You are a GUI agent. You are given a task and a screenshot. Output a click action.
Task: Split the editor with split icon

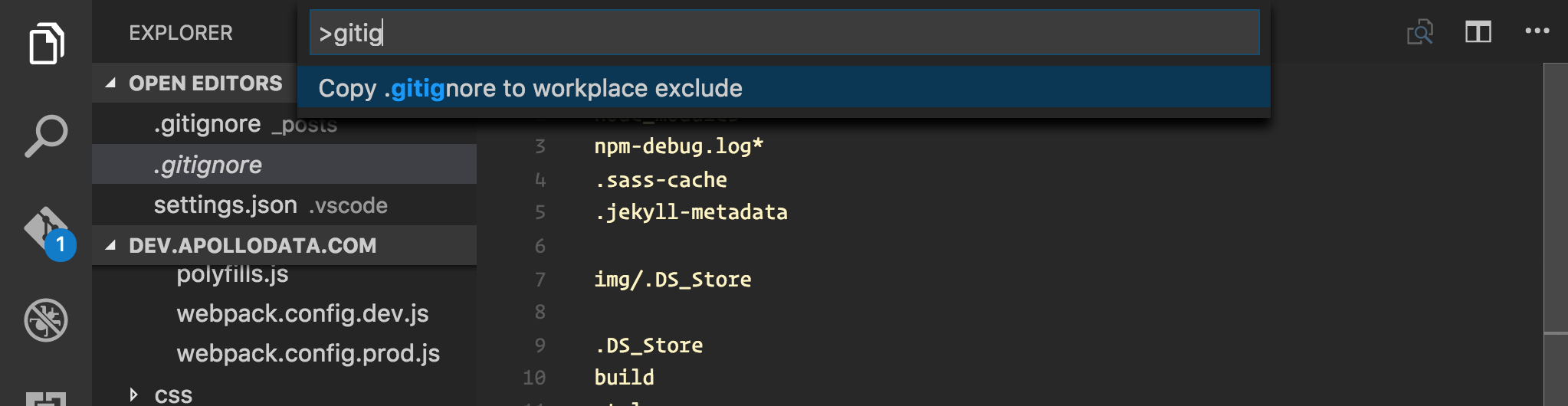click(x=1478, y=32)
